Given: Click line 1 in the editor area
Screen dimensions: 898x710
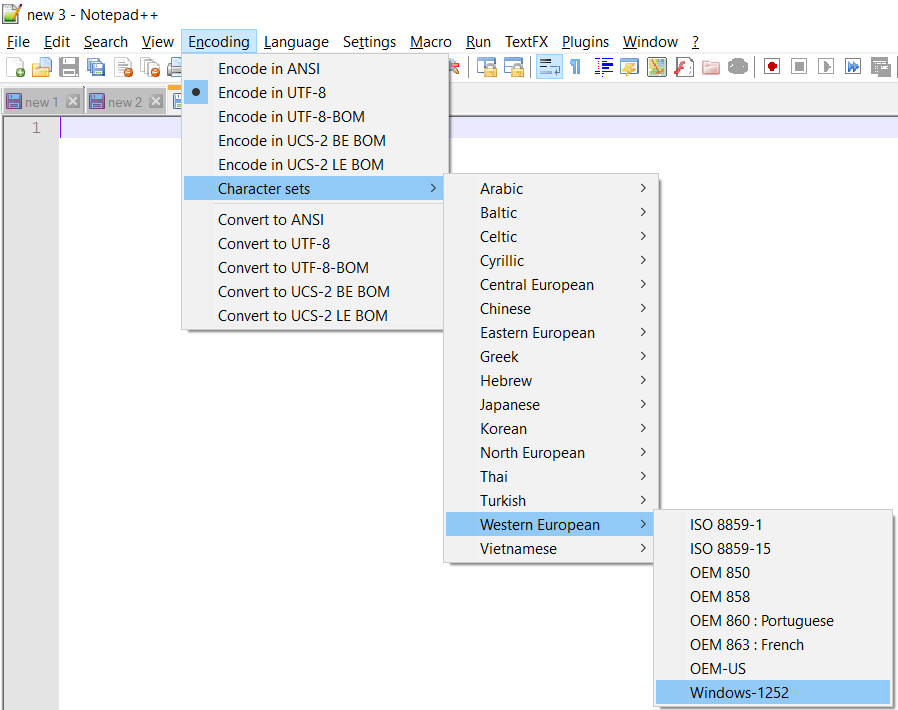Looking at the screenshot, I should pyautogui.click(x=673, y=128).
